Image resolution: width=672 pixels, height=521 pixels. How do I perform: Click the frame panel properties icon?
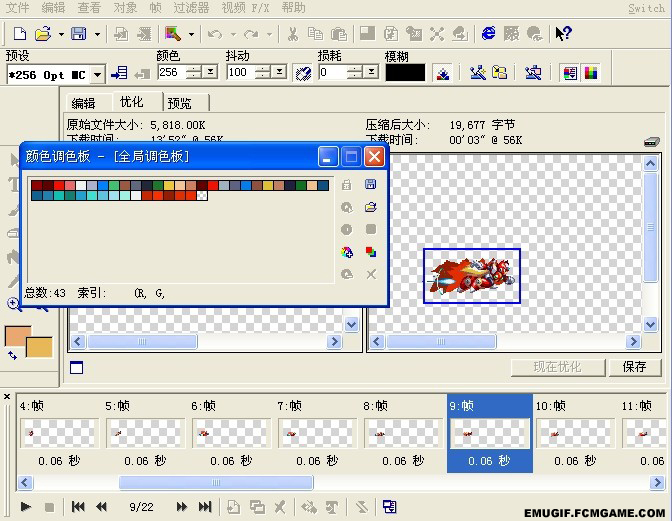[390, 507]
